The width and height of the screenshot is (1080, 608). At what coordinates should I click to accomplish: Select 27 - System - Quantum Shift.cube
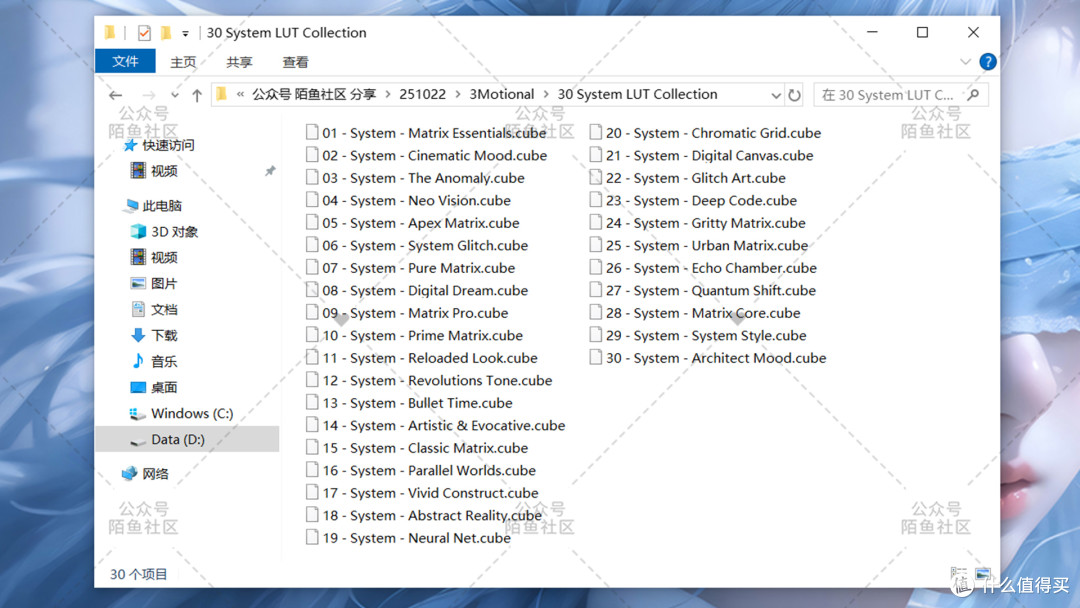tap(711, 290)
